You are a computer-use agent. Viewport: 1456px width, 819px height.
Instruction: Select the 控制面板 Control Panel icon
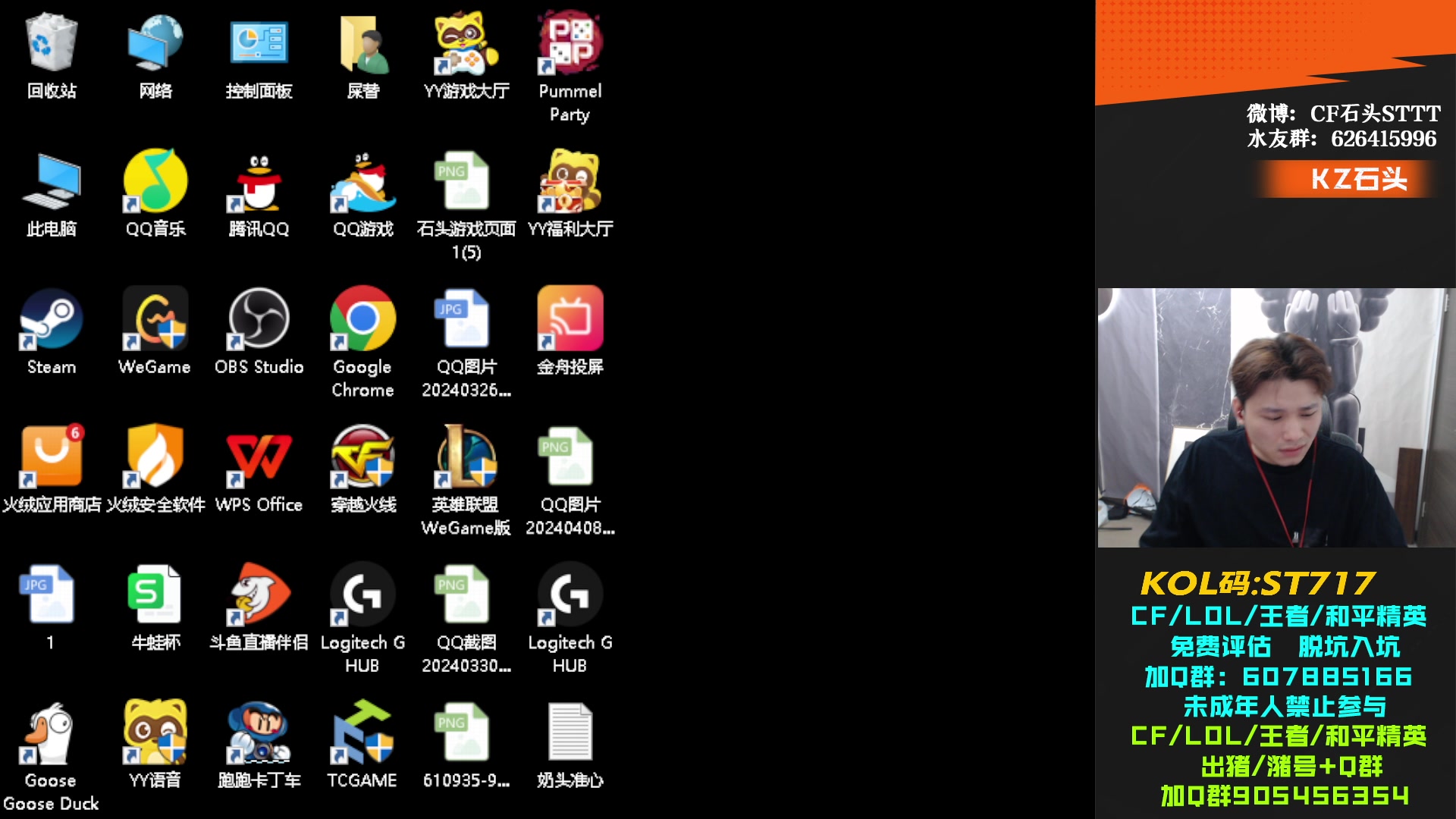[x=259, y=44]
